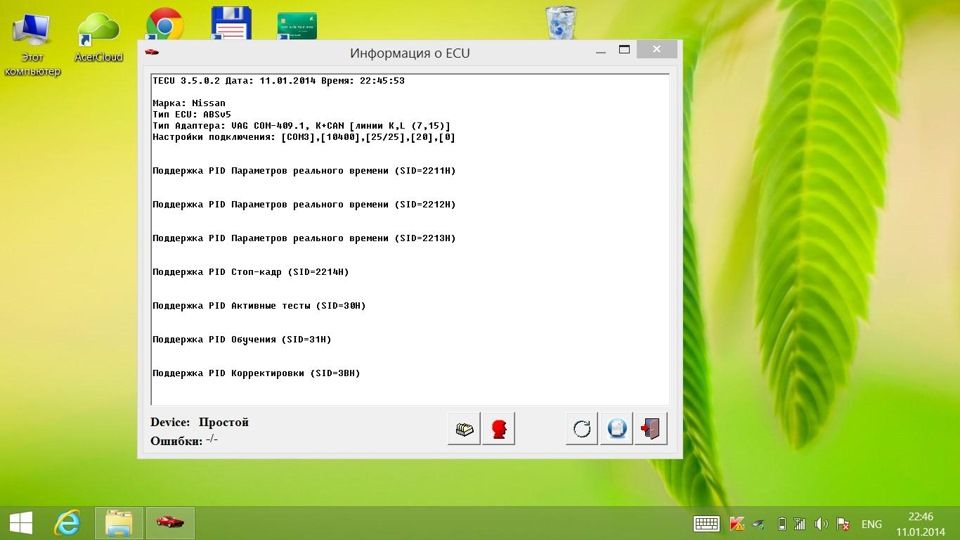Launch Internet Explorer from the taskbar
This screenshot has width=960, height=540.
[x=68, y=523]
